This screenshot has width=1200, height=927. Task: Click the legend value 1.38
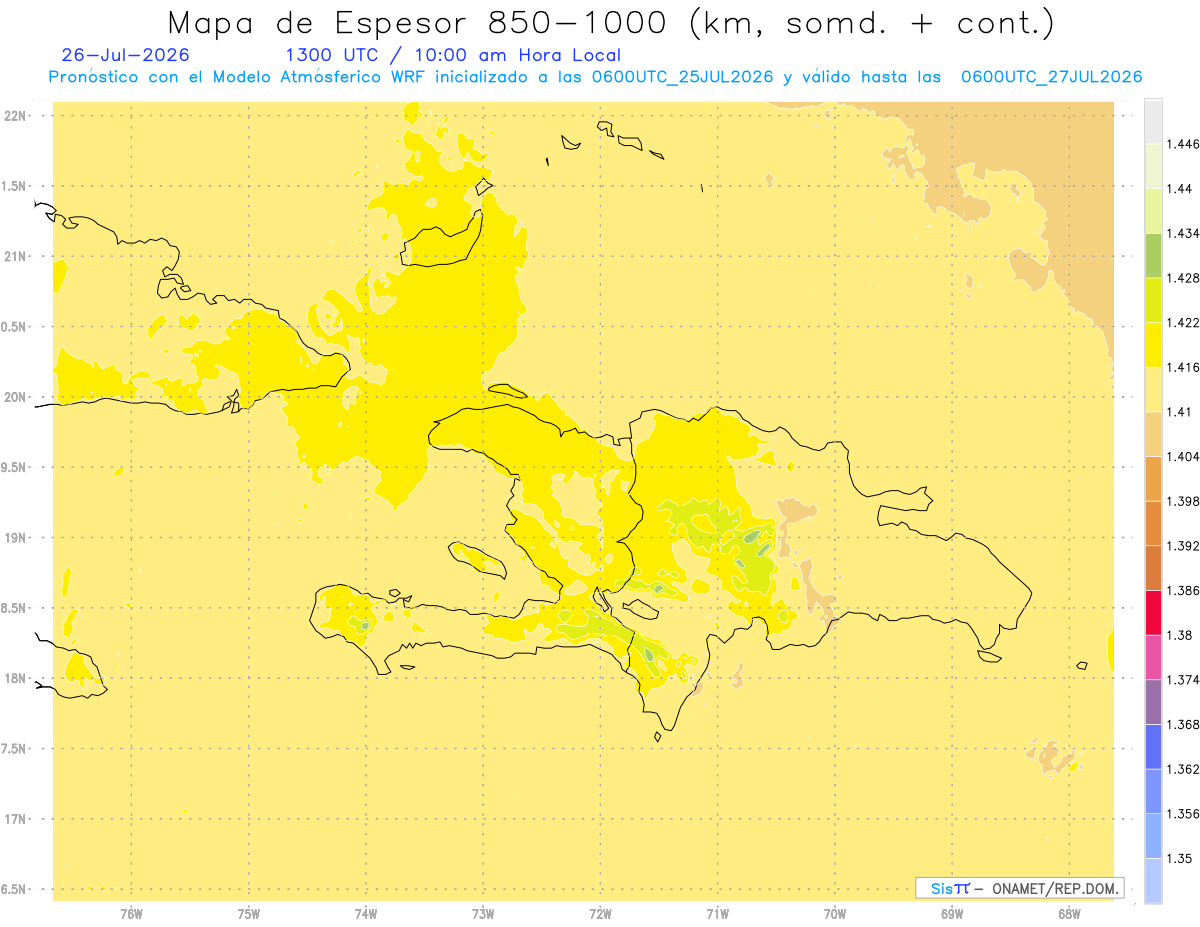coord(1179,634)
